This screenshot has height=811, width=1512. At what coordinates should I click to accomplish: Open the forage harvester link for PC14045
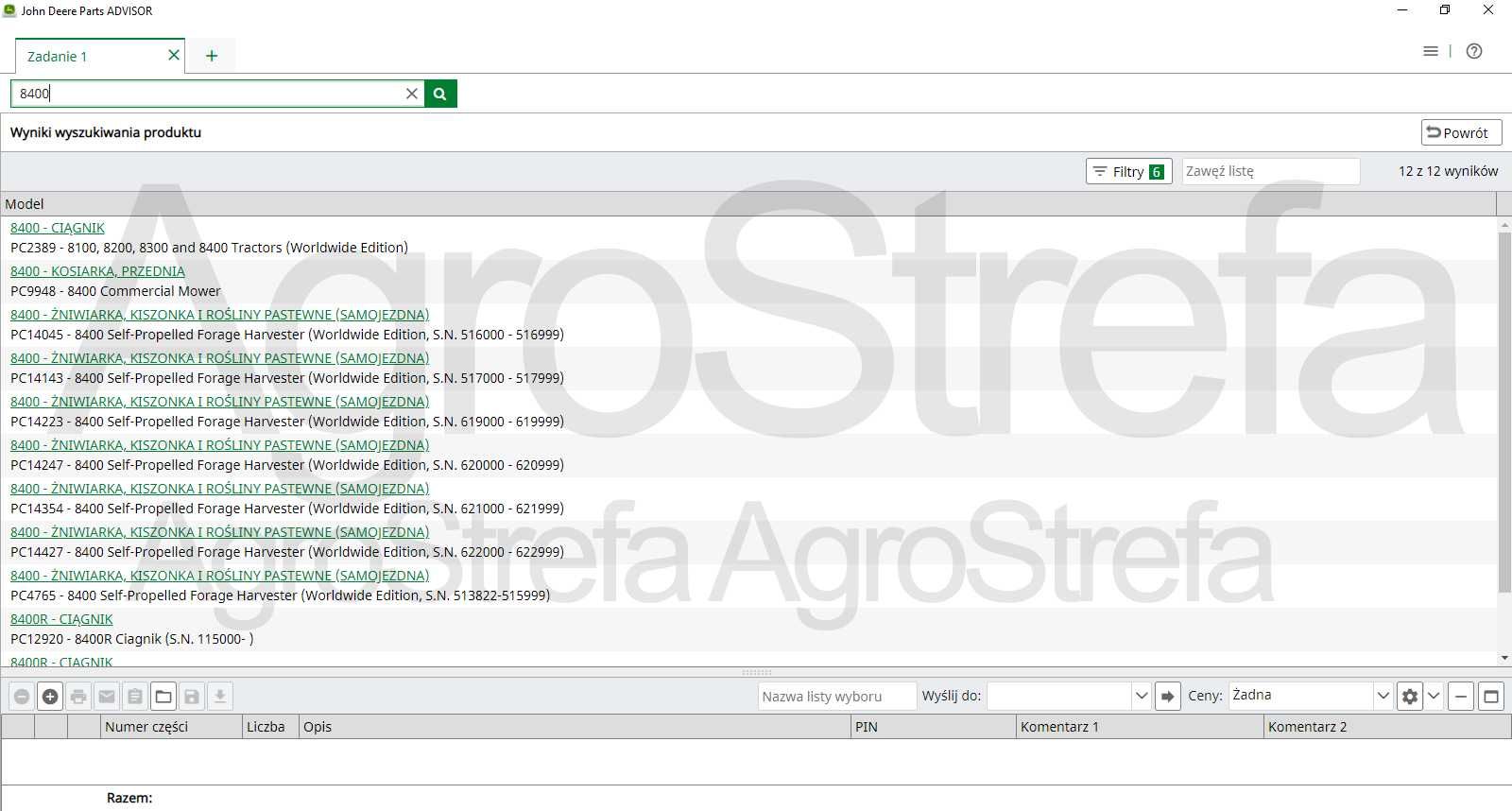pyautogui.click(x=219, y=315)
